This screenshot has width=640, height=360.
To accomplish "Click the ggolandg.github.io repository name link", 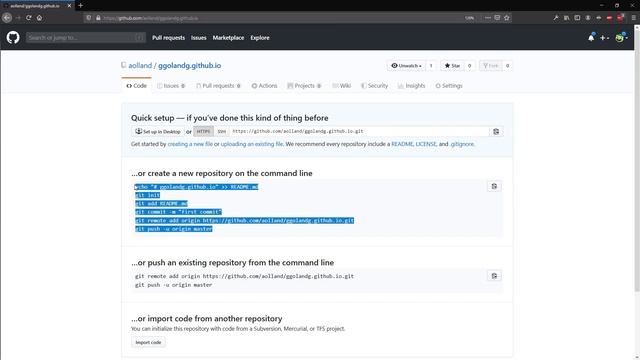I will [x=189, y=65].
